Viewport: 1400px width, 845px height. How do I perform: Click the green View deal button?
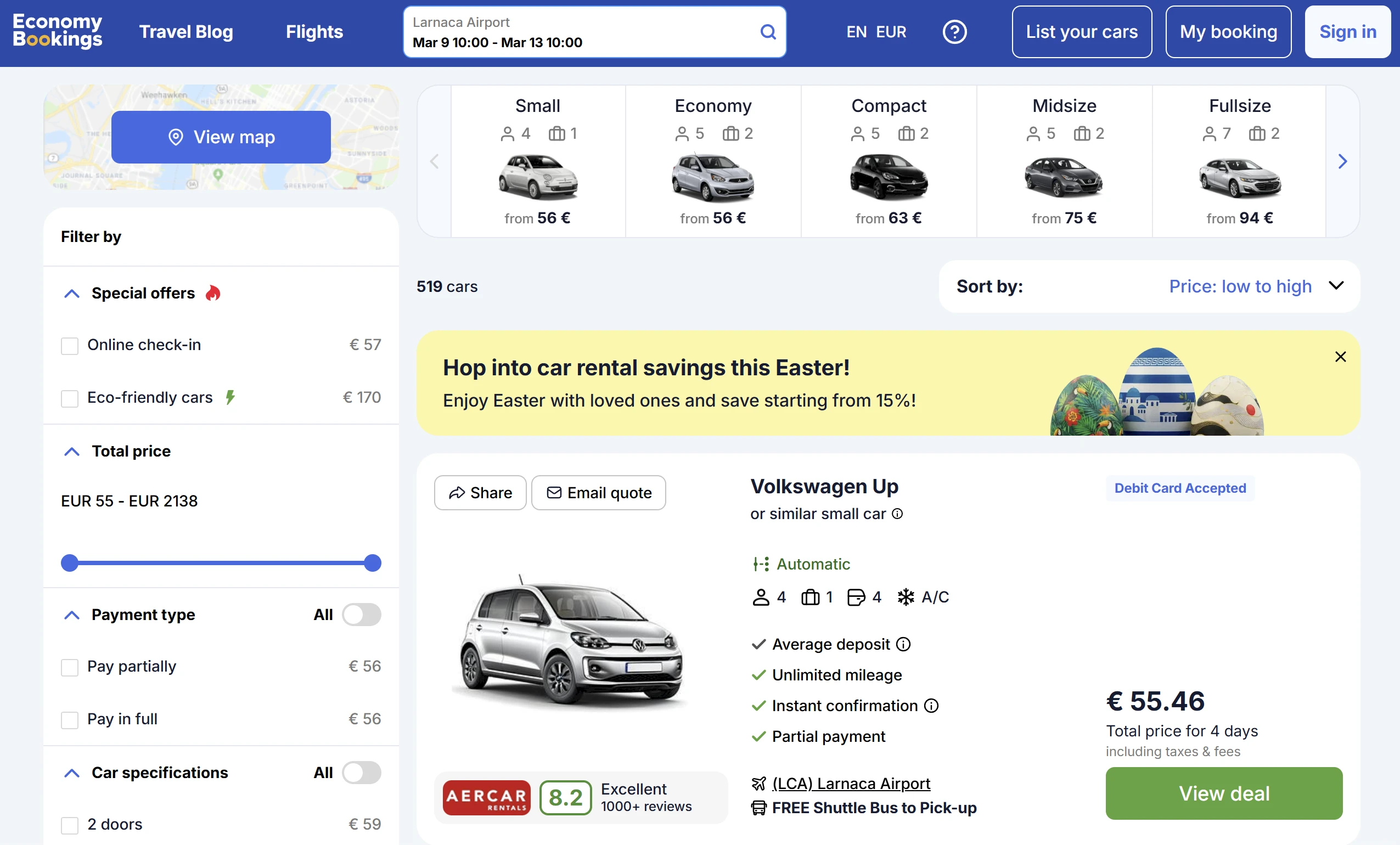coord(1223,793)
